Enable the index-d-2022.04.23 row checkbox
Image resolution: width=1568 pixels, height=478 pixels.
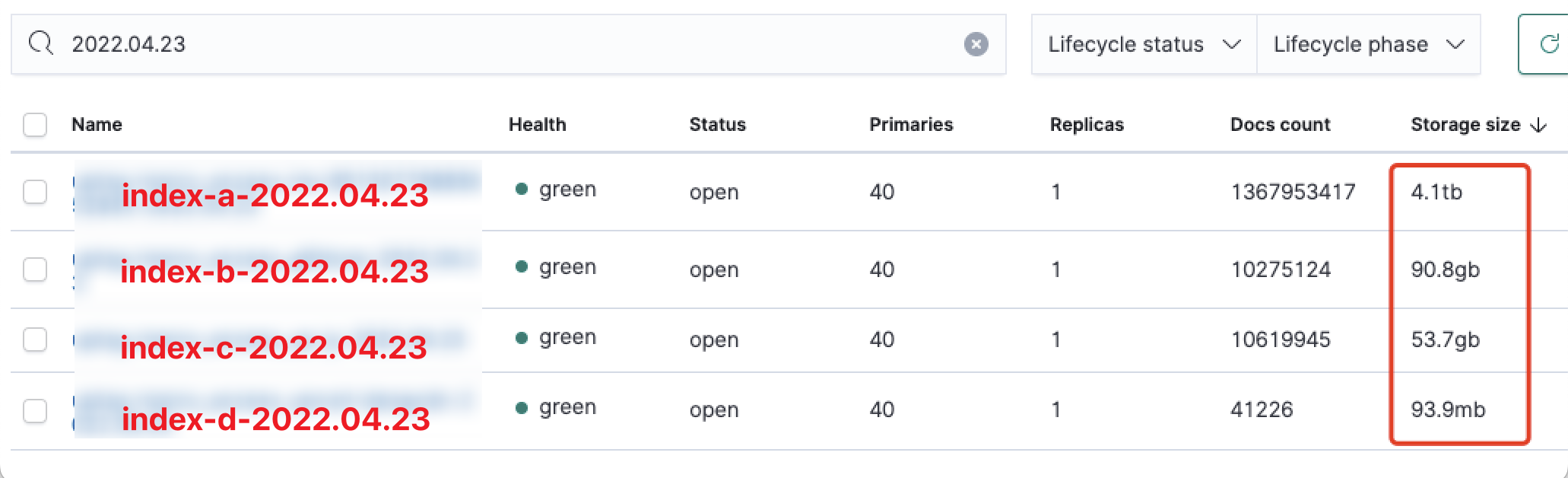tap(35, 410)
